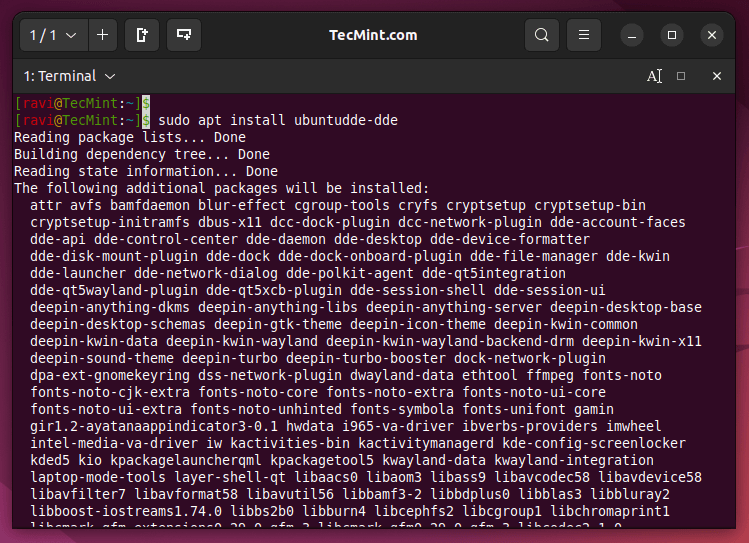
Task: Click package name 'deepin-gtk-theme'
Action: pos(278,324)
